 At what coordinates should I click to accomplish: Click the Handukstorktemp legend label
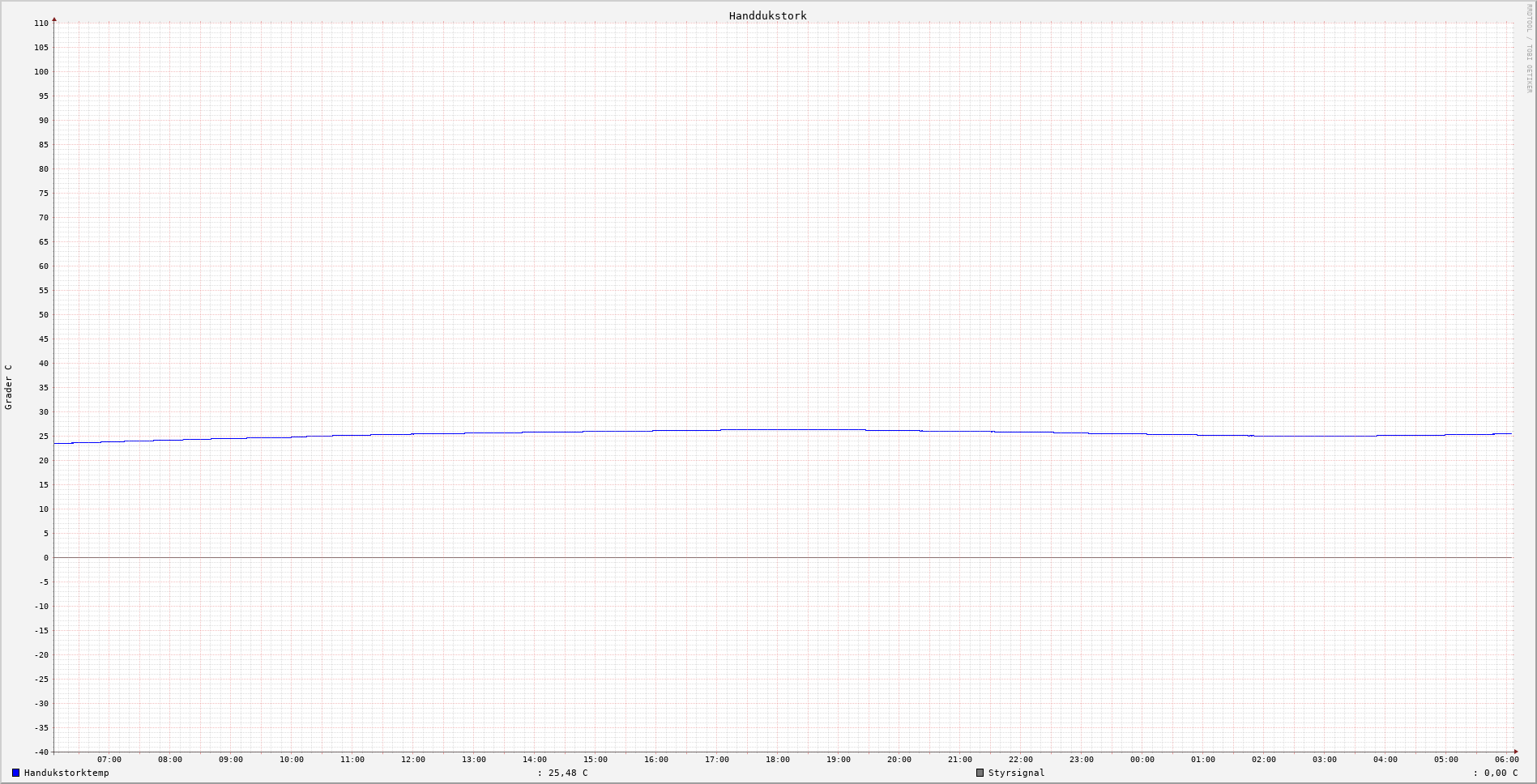[x=66, y=773]
